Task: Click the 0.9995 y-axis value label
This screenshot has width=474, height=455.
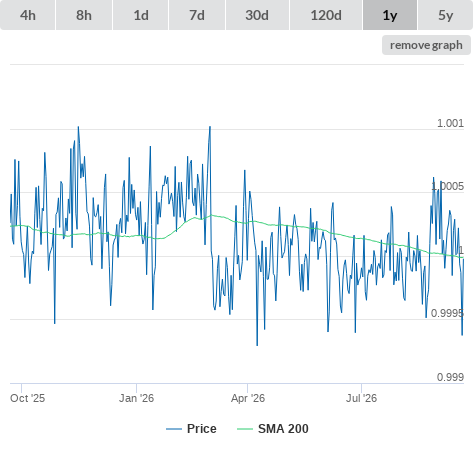Action: tap(447, 313)
